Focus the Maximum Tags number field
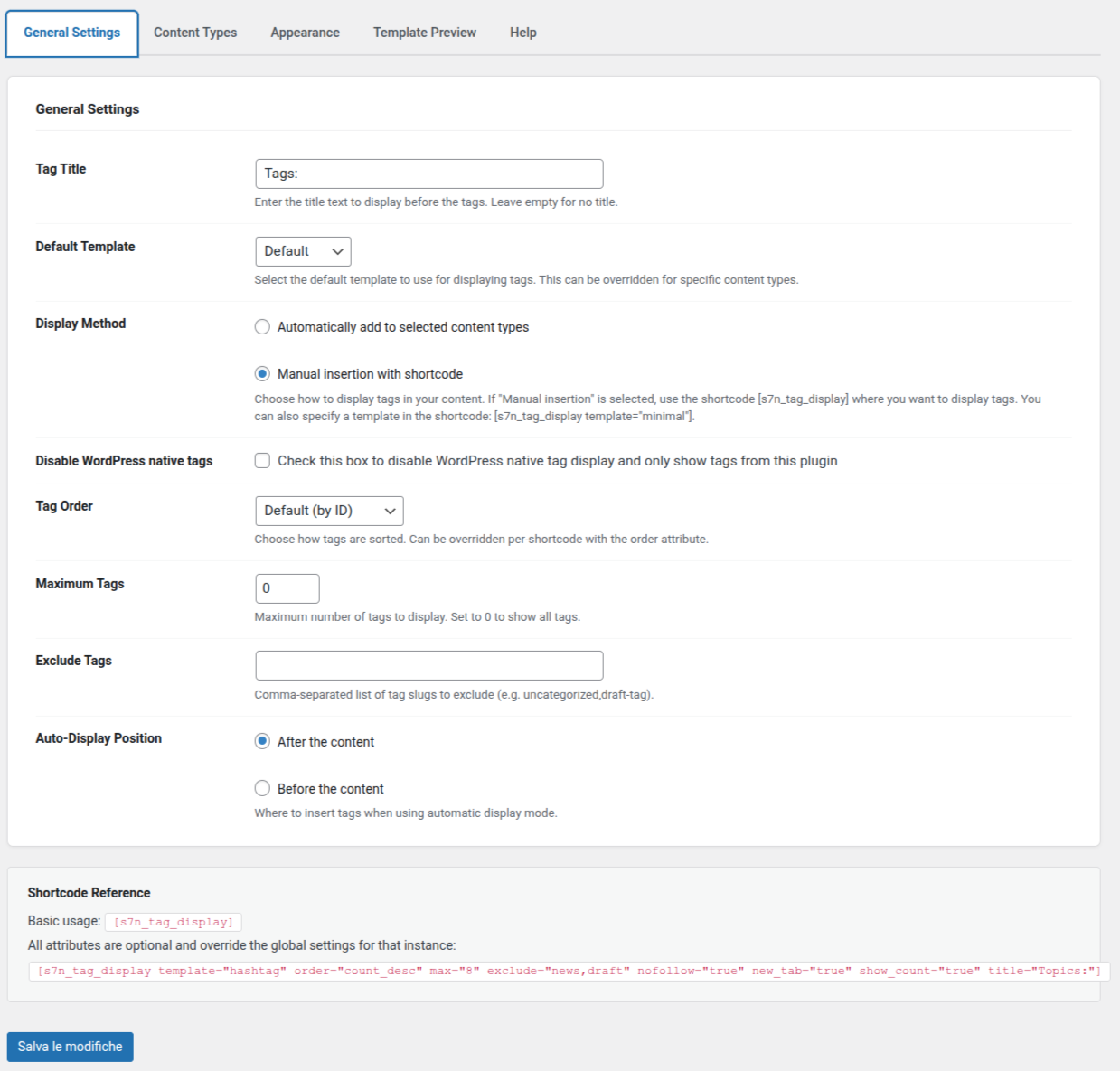The width and height of the screenshot is (1120, 1071). click(x=287, y=588)
